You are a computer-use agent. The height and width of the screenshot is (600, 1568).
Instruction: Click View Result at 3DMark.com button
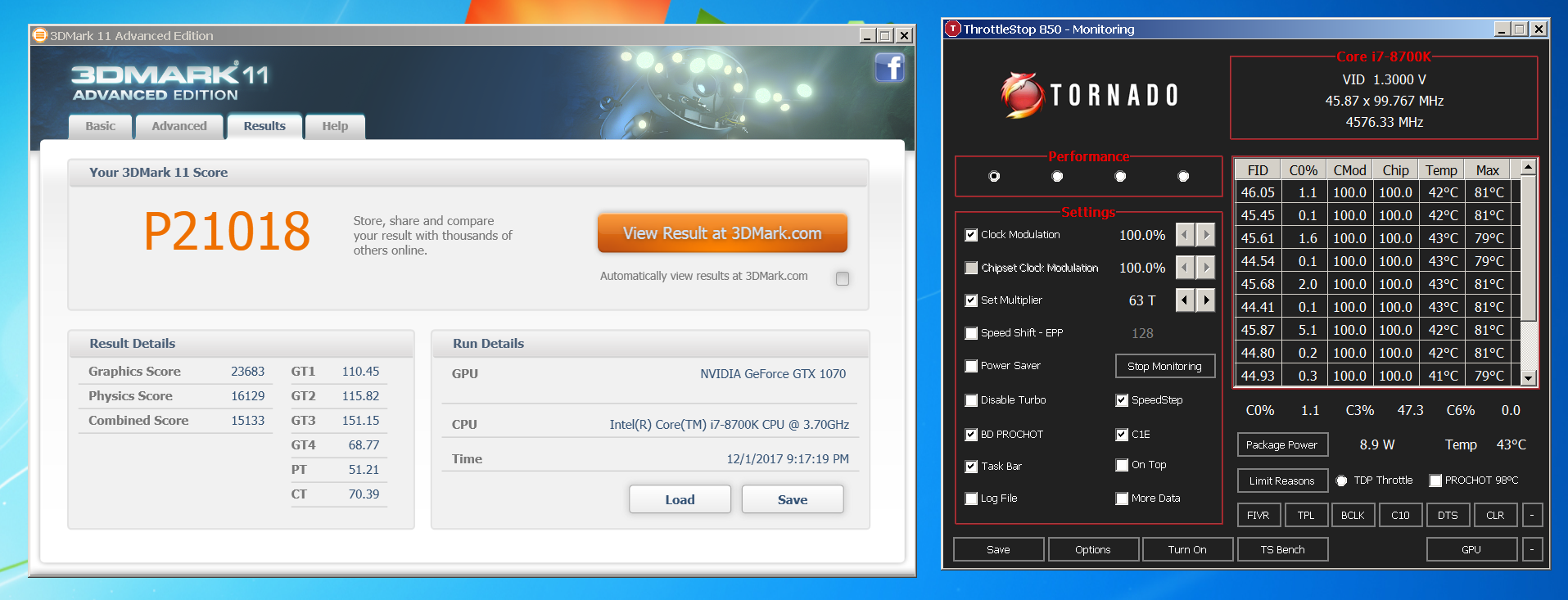coord(722,233)
